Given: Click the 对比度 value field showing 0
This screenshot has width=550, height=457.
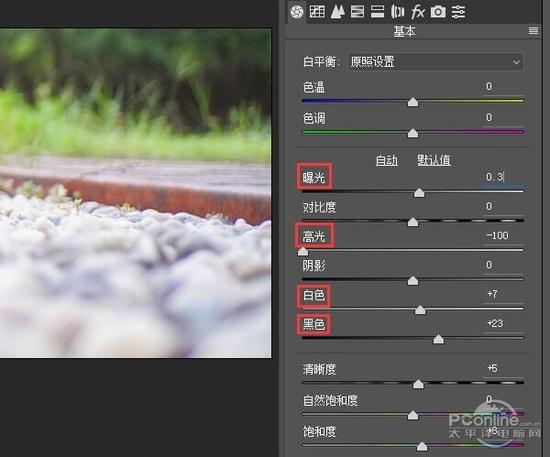Looking at the screenshot, I should (502, 207).
